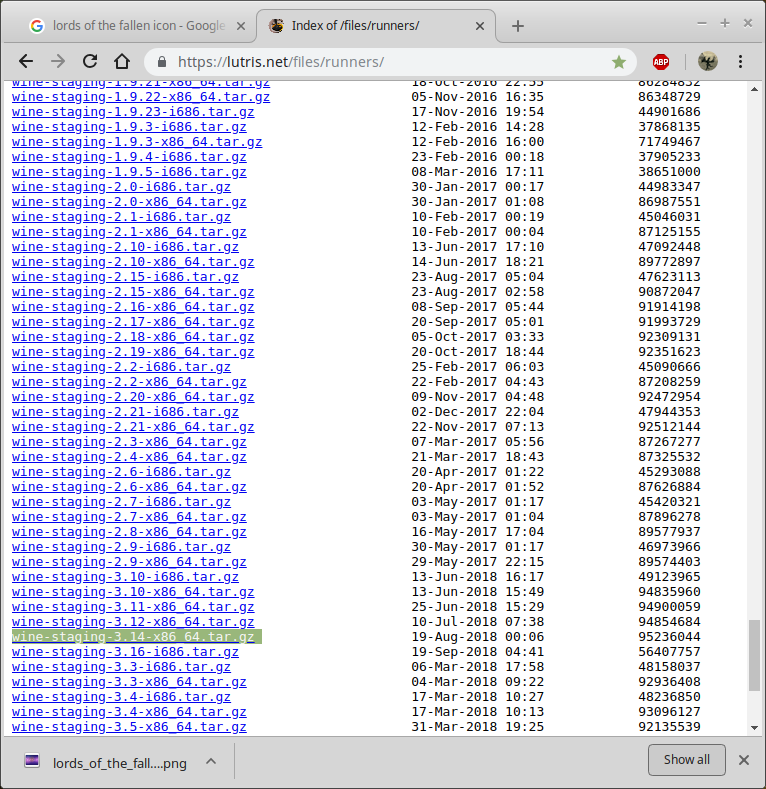
Task: Open wine-staging-2.6-i686.tar.gz link
Action: 121,472
